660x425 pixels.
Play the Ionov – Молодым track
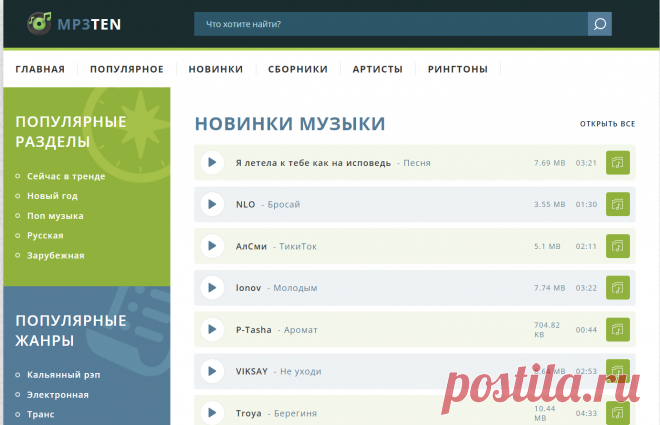coord(211,288)
